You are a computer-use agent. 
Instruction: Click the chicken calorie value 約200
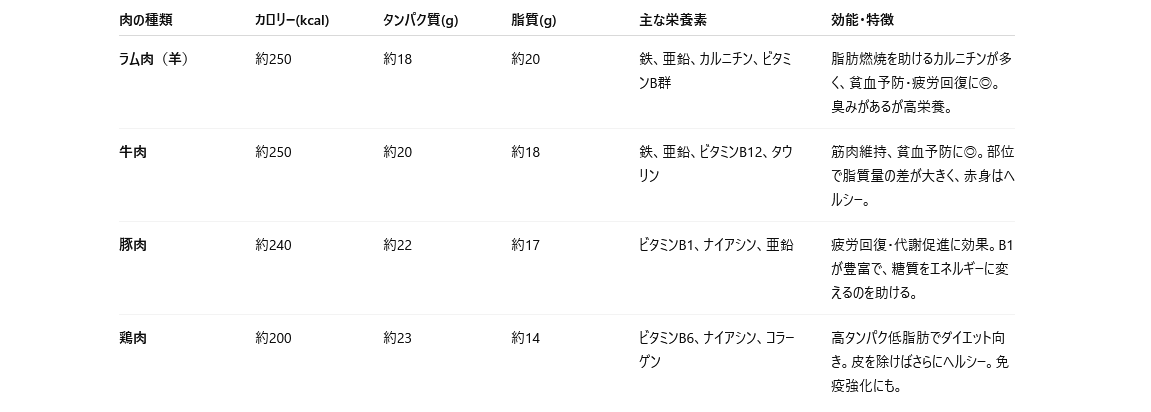(273, 339)
